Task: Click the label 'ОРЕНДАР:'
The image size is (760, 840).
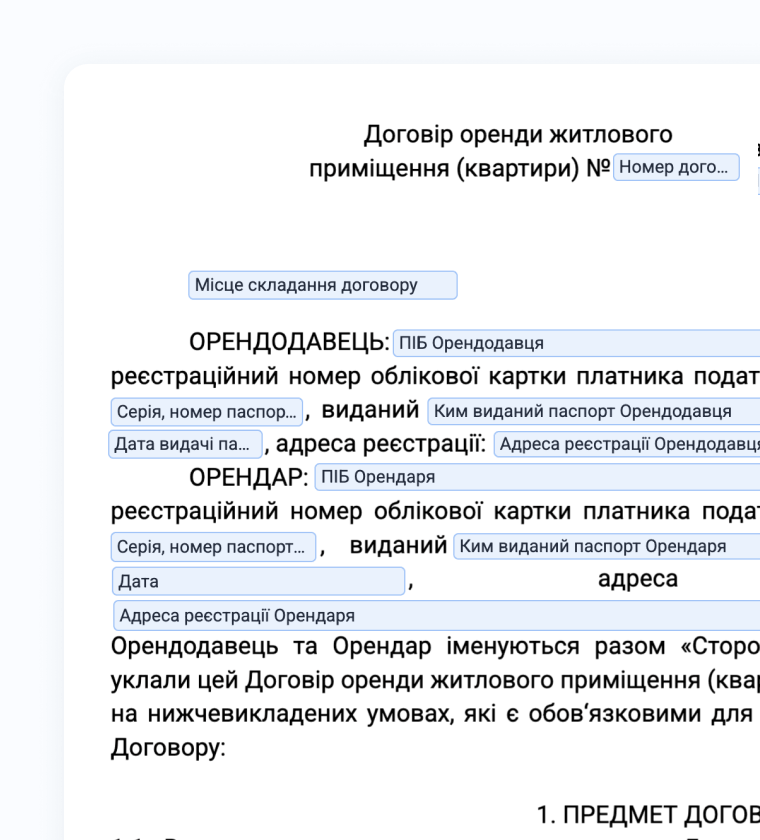Action: tap(249, 477)
